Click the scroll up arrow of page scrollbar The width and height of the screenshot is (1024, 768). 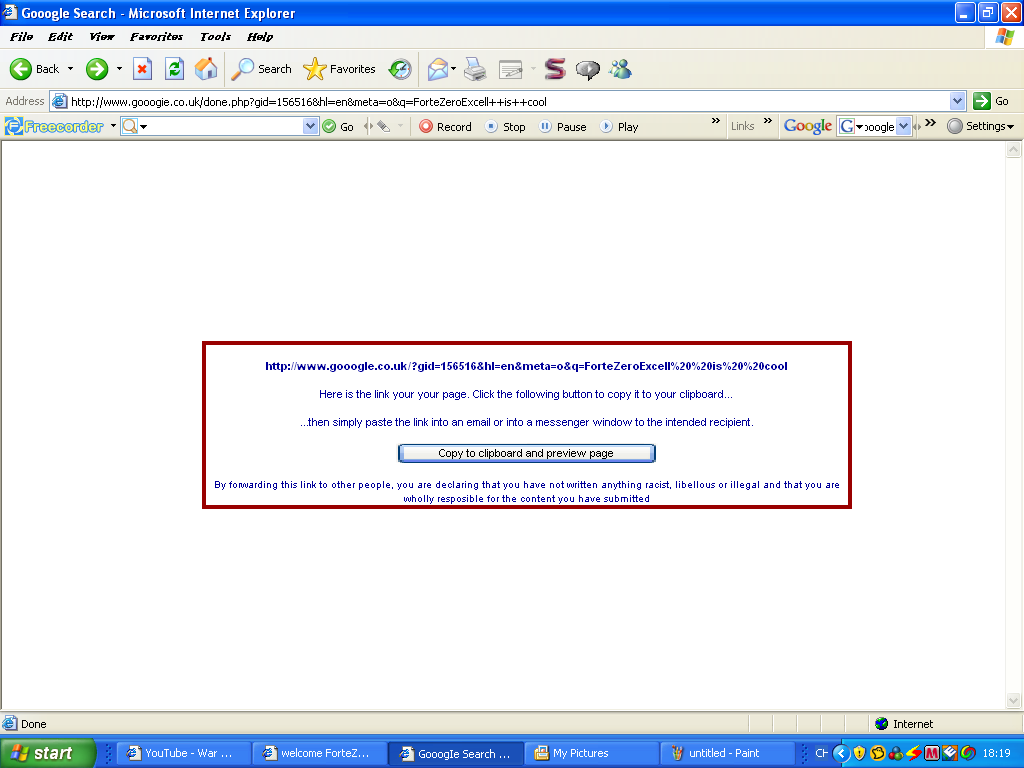(x=1013, y=150)
